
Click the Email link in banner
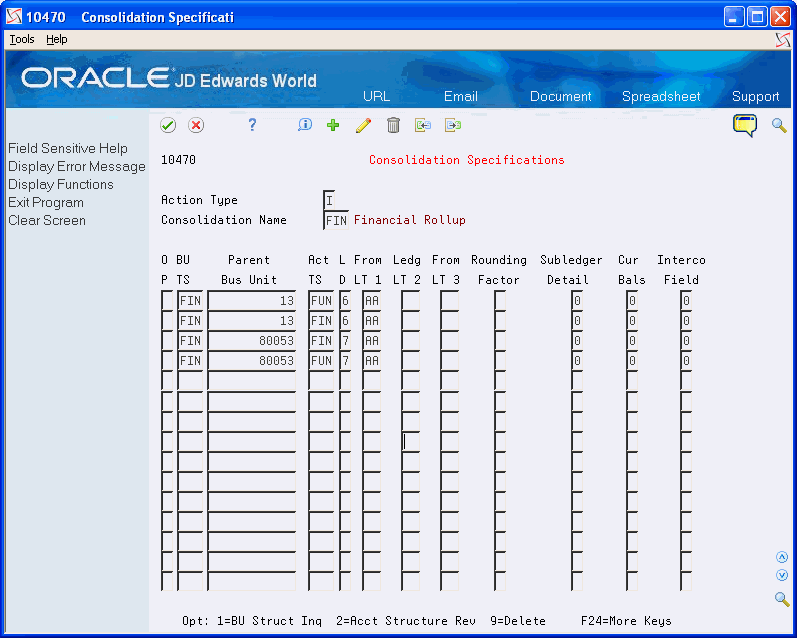461,96
